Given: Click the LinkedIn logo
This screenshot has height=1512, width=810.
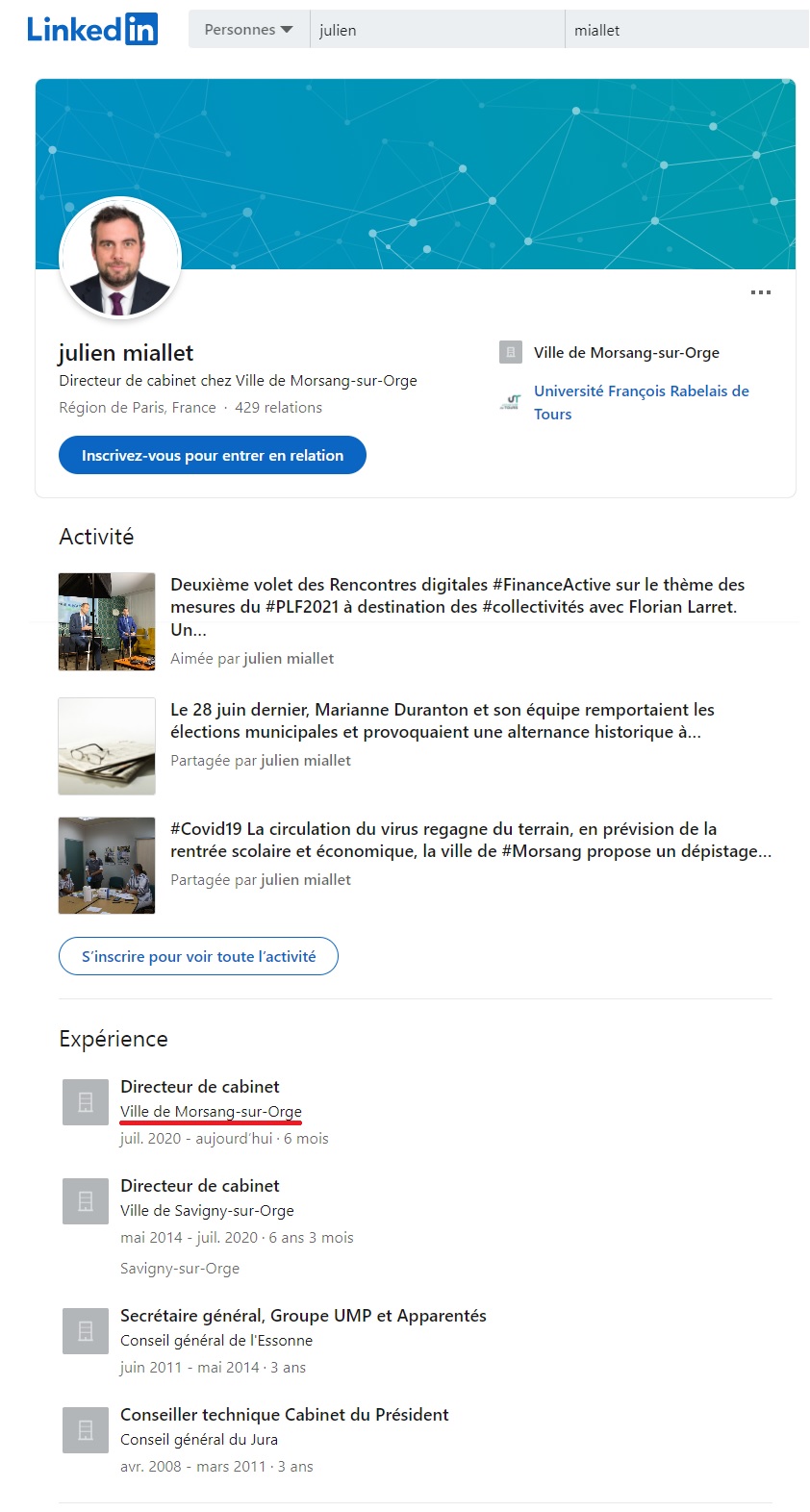Looking at the screenshot, I should (92, 30).
